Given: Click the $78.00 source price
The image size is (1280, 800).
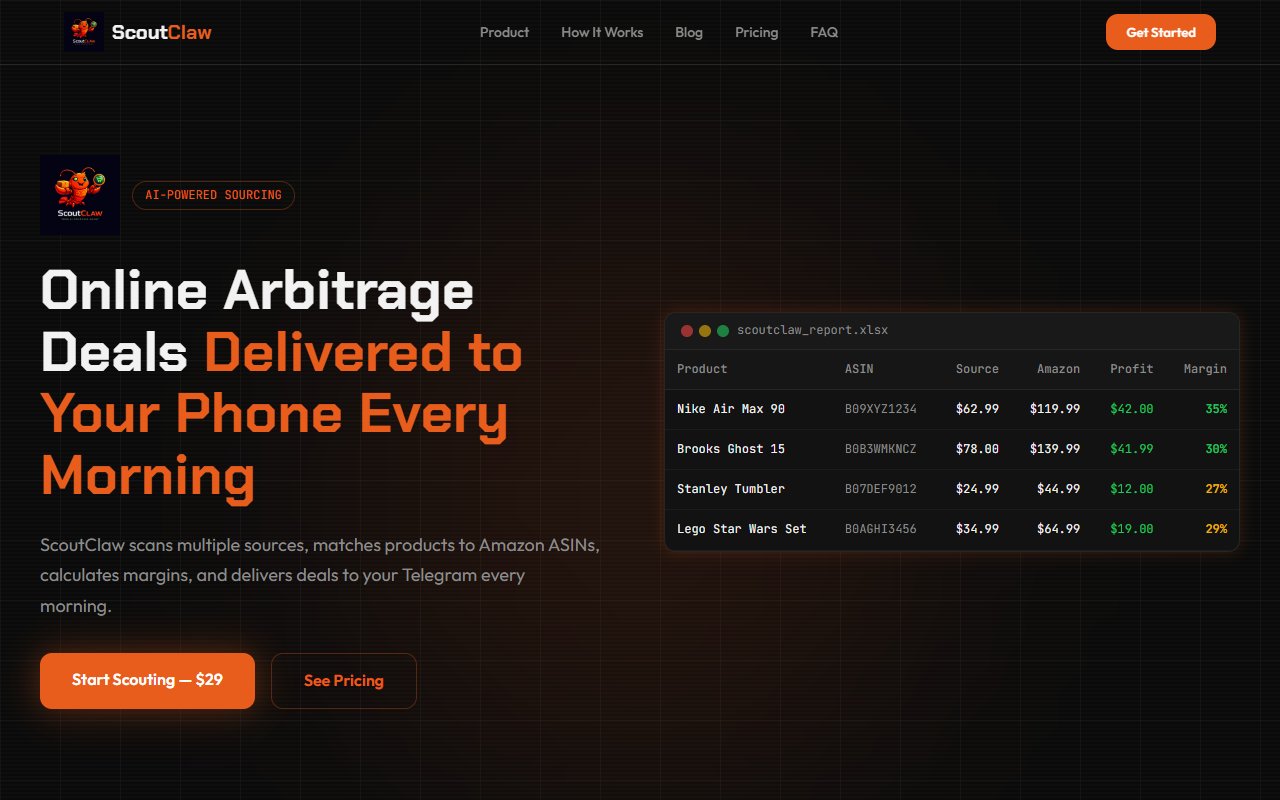Looking at the screenshot, I should [x=977, y=449].
